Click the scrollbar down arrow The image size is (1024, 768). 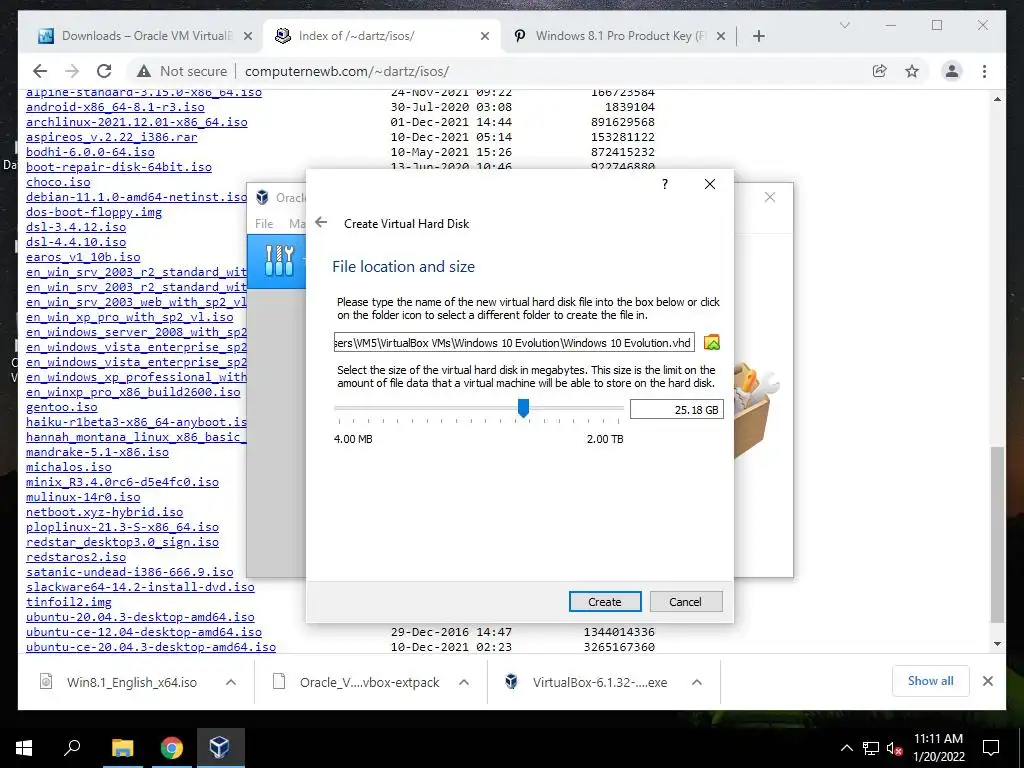pyautogui.click(x=997, y=644)
